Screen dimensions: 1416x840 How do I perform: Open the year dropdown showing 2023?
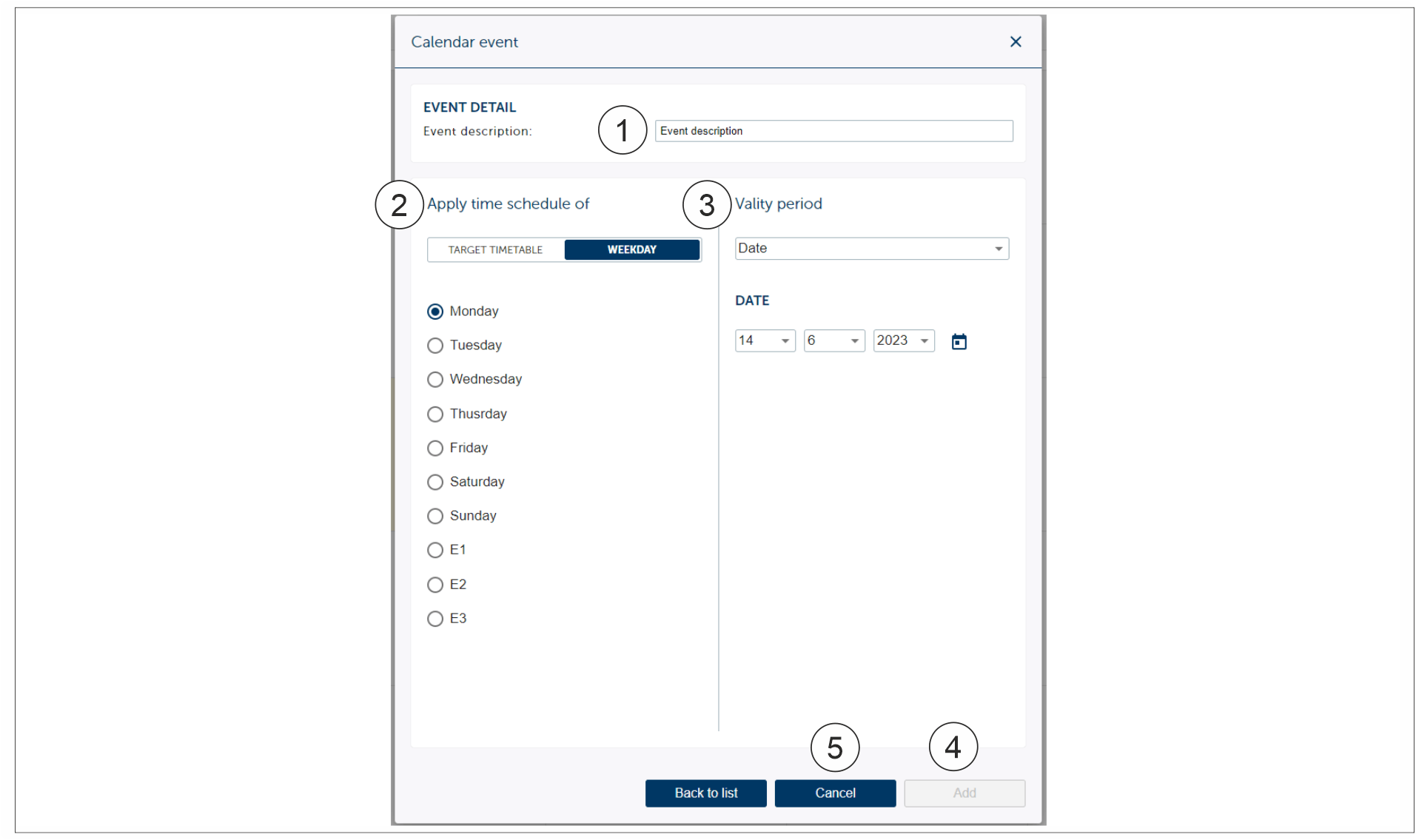tap(904, 340)
